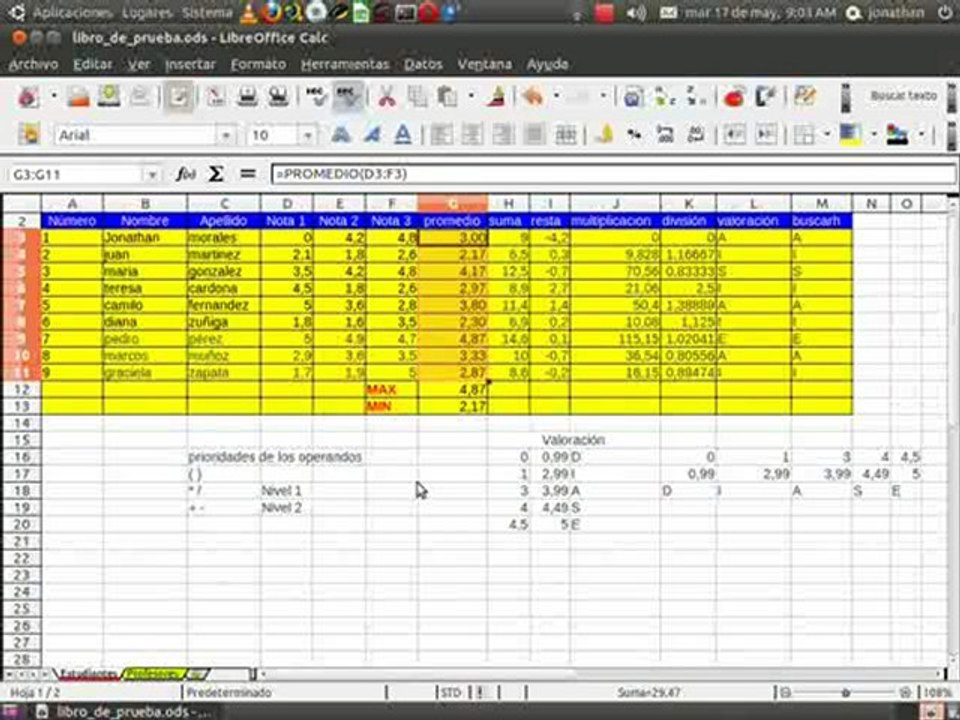
Task: Click the Increase indent icon
Action: [765, 134]
